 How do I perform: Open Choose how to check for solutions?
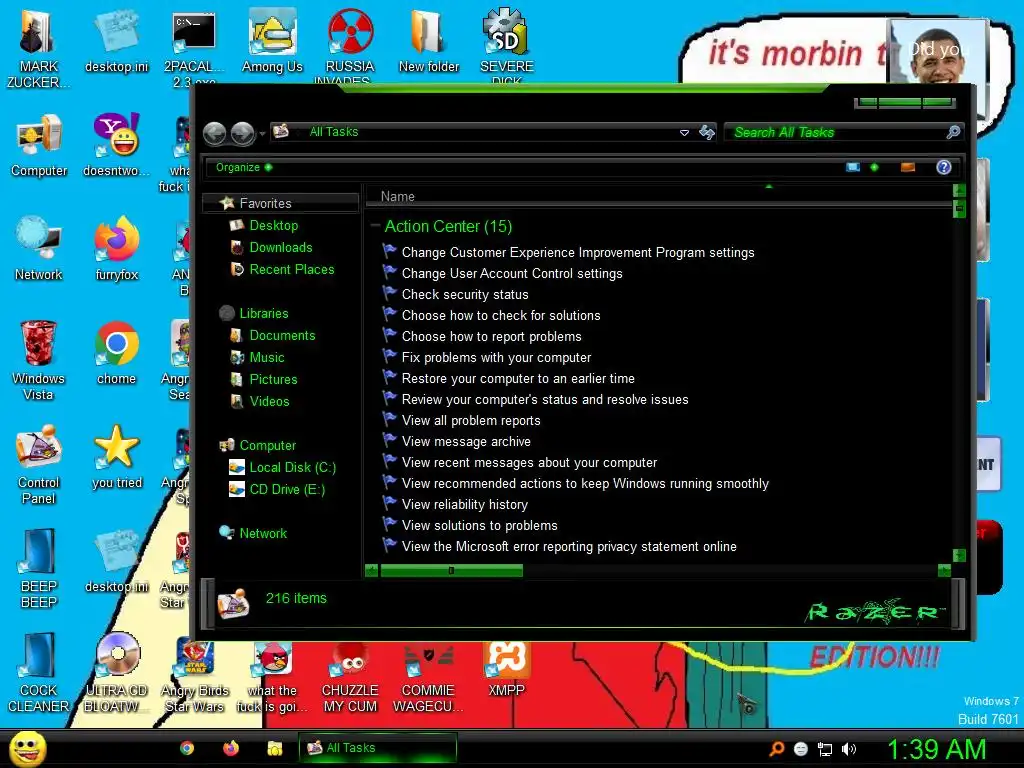[x=500, y=315]
